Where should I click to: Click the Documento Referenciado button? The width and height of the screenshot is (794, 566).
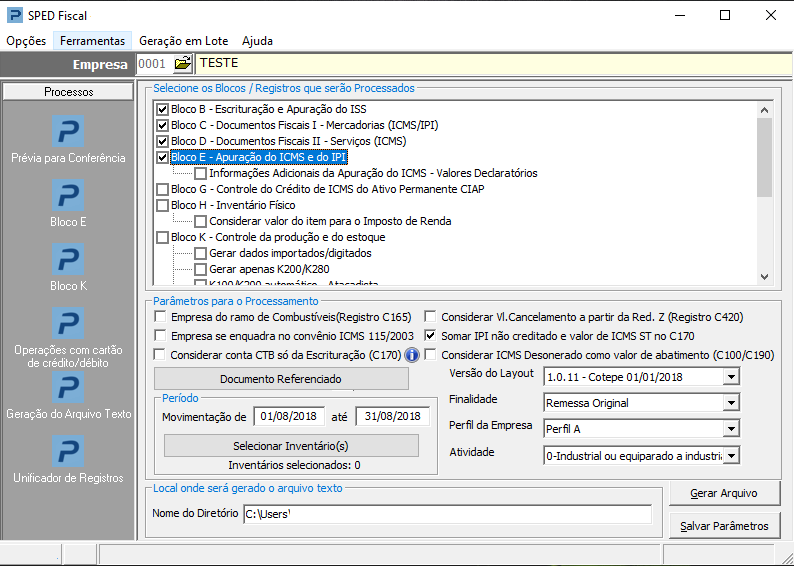[x=281, y=379]
